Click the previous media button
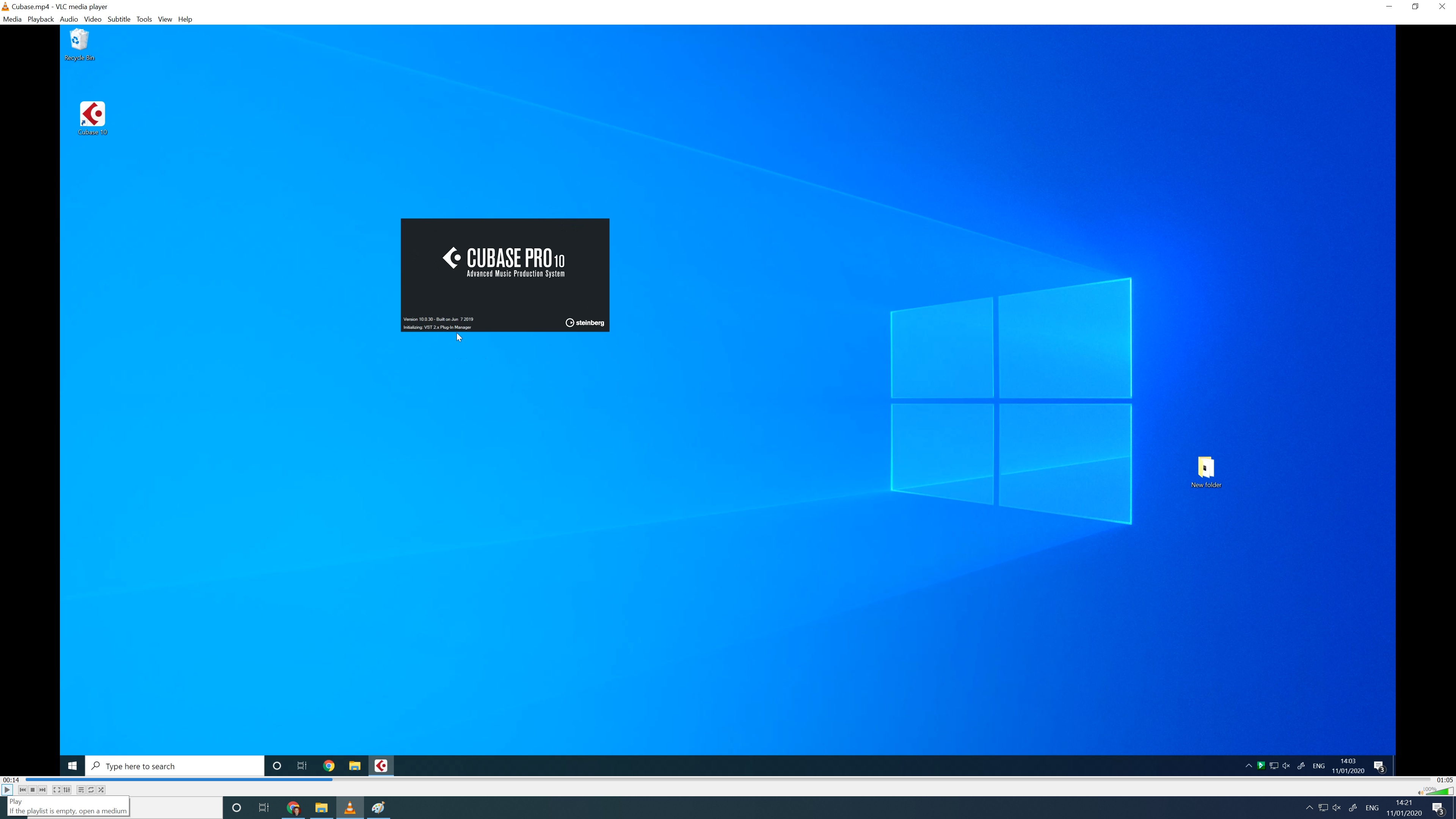 [x=23, y=789]
